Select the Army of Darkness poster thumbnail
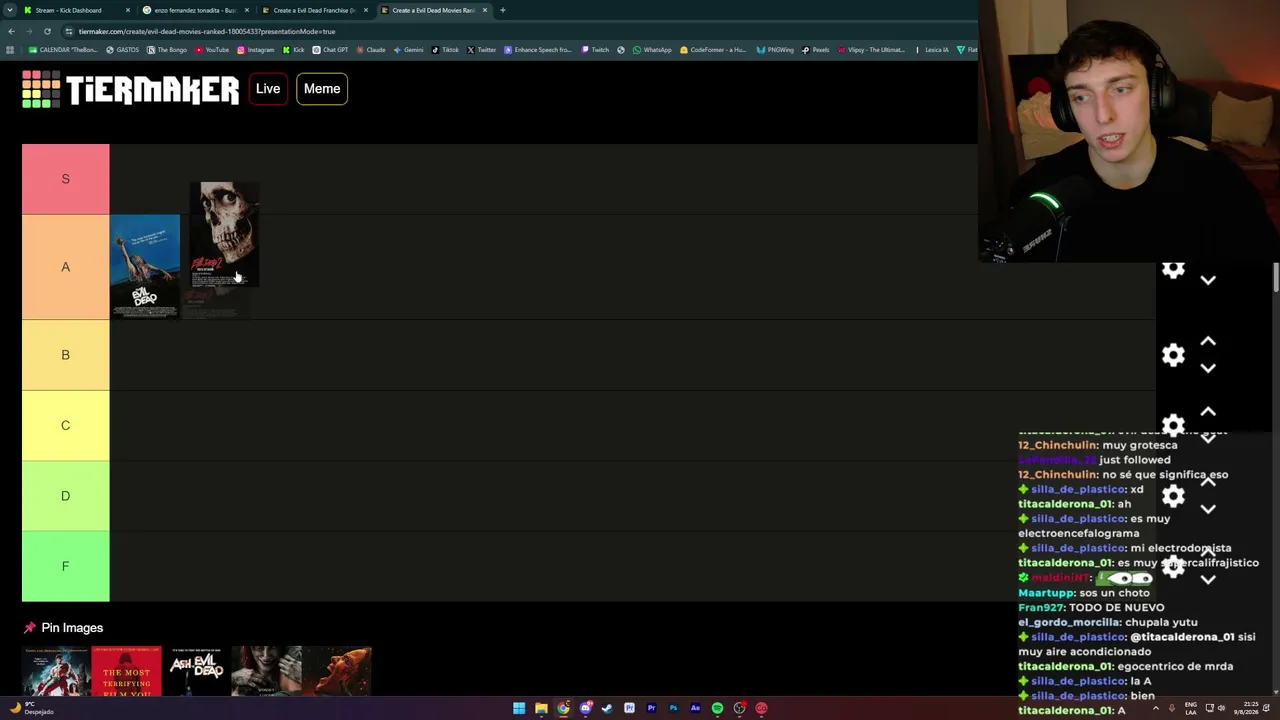The width and height of the screenshot is (1280, 720). click(x=57, y=670)
